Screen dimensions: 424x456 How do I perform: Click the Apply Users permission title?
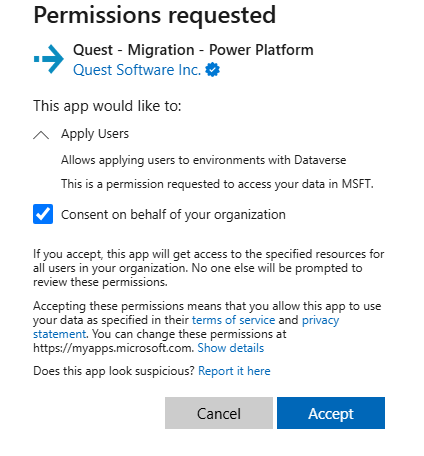95,134
